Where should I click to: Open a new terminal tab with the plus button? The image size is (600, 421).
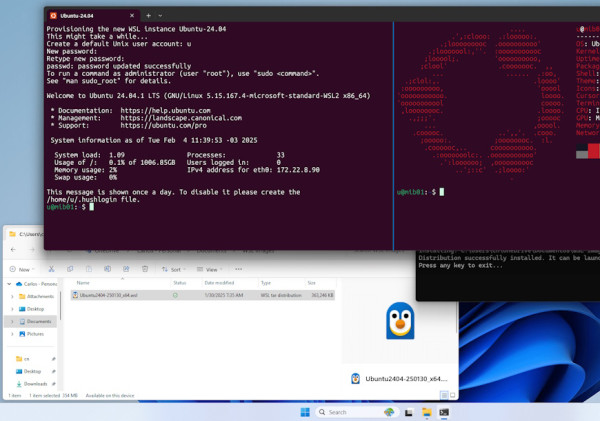(x=148, y=16)
